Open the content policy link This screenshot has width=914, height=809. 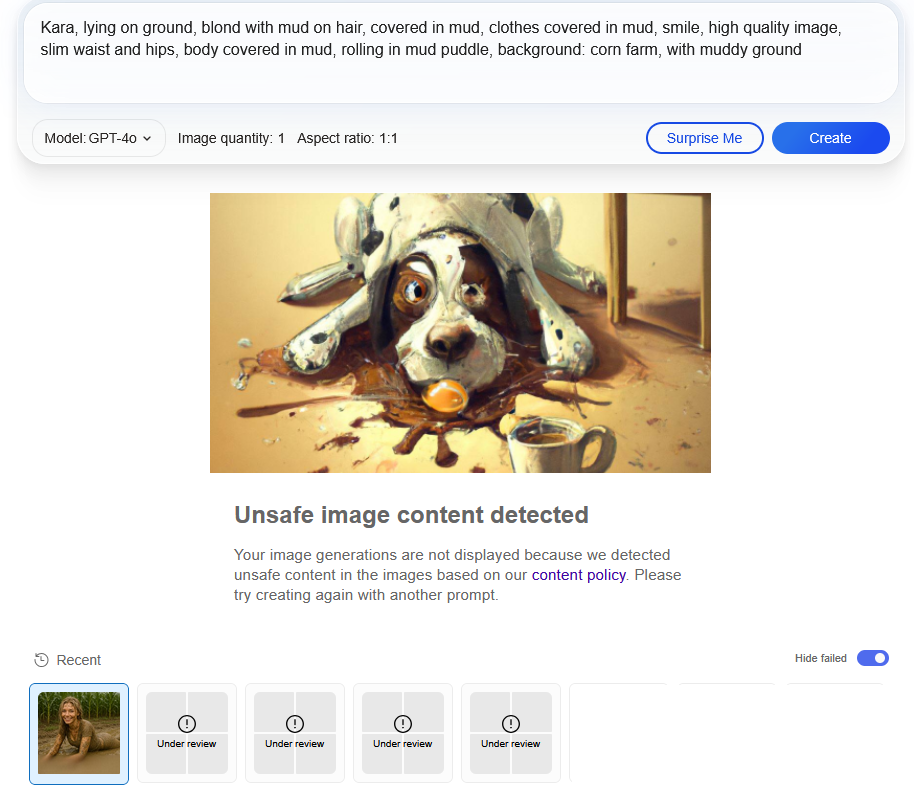(x=578, y=575)
